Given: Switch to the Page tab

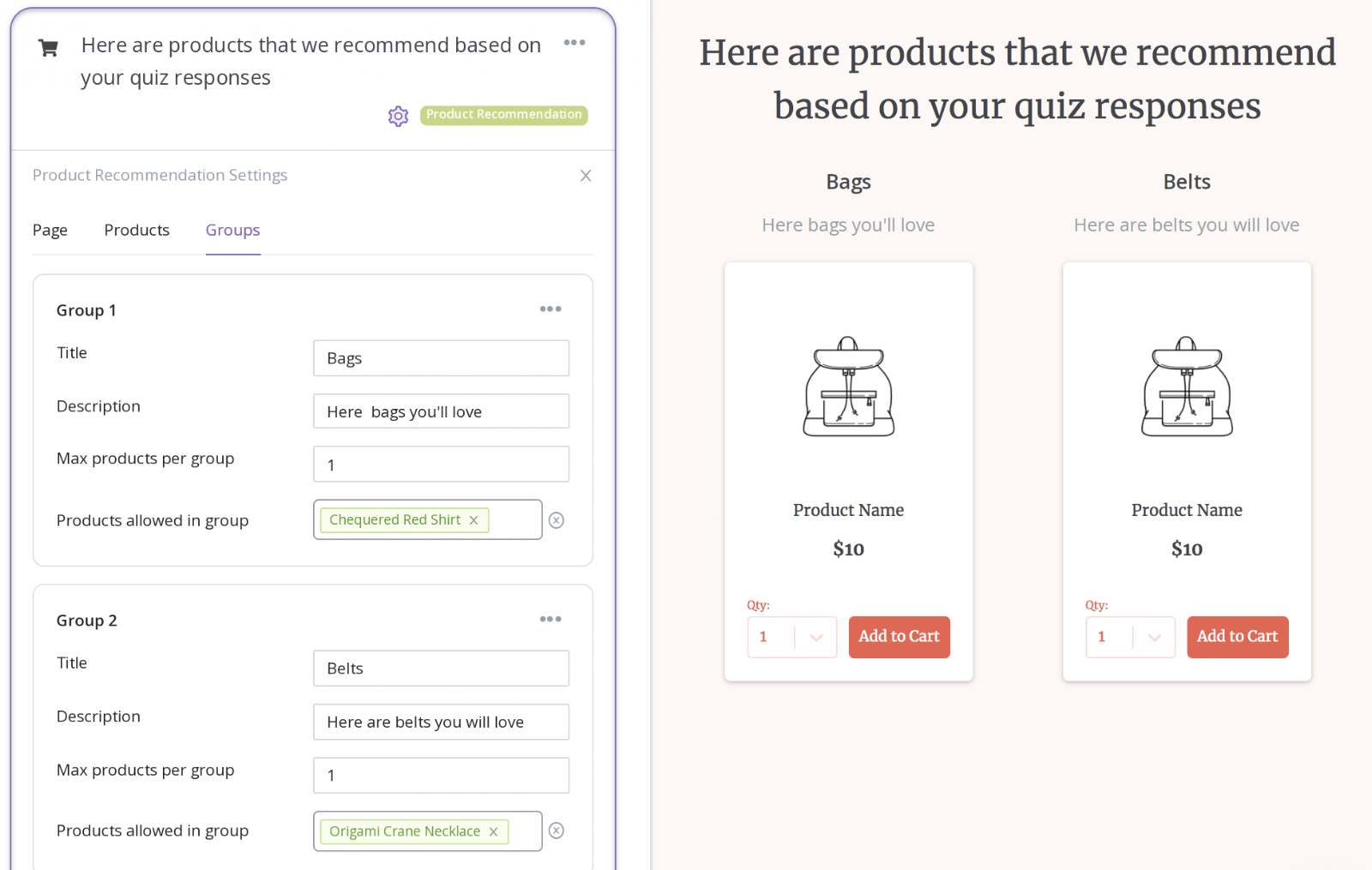Looking at the screenshot, I should 50,230.
